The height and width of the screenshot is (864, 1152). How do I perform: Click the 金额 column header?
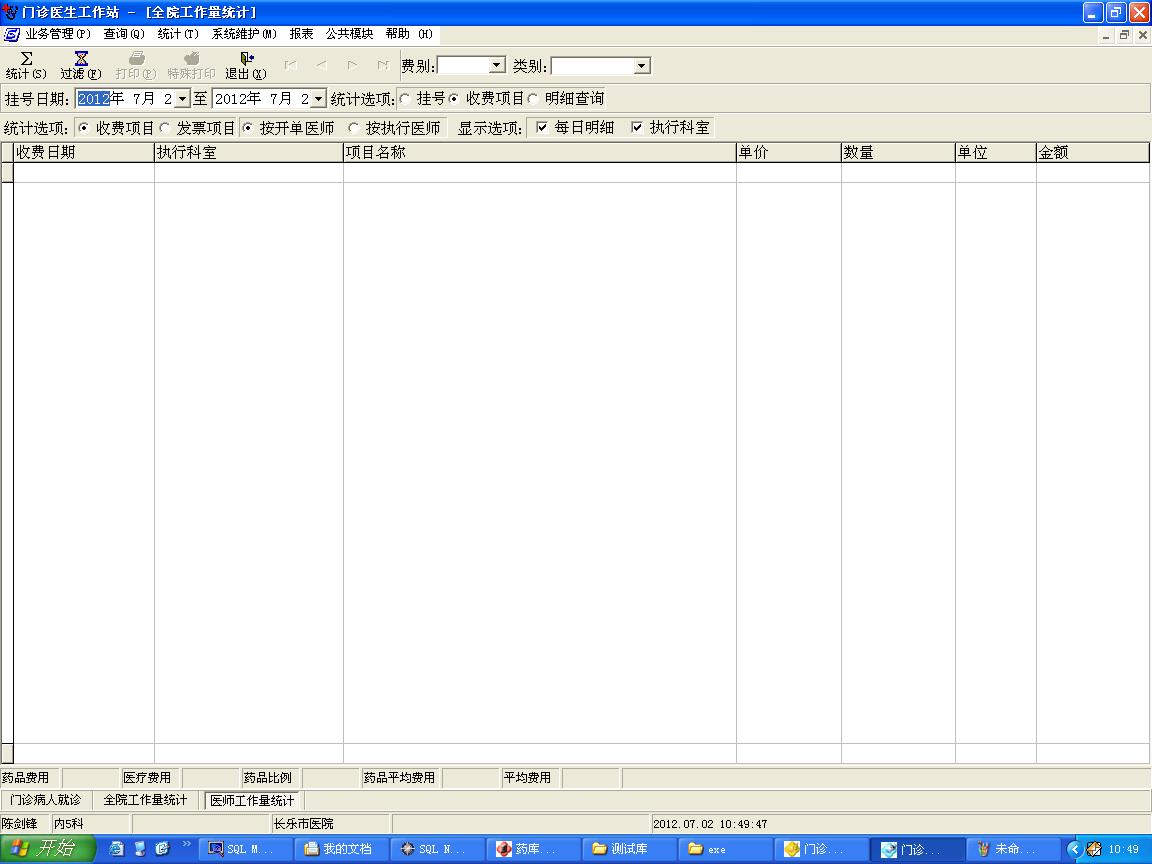tap(1092, 152)
